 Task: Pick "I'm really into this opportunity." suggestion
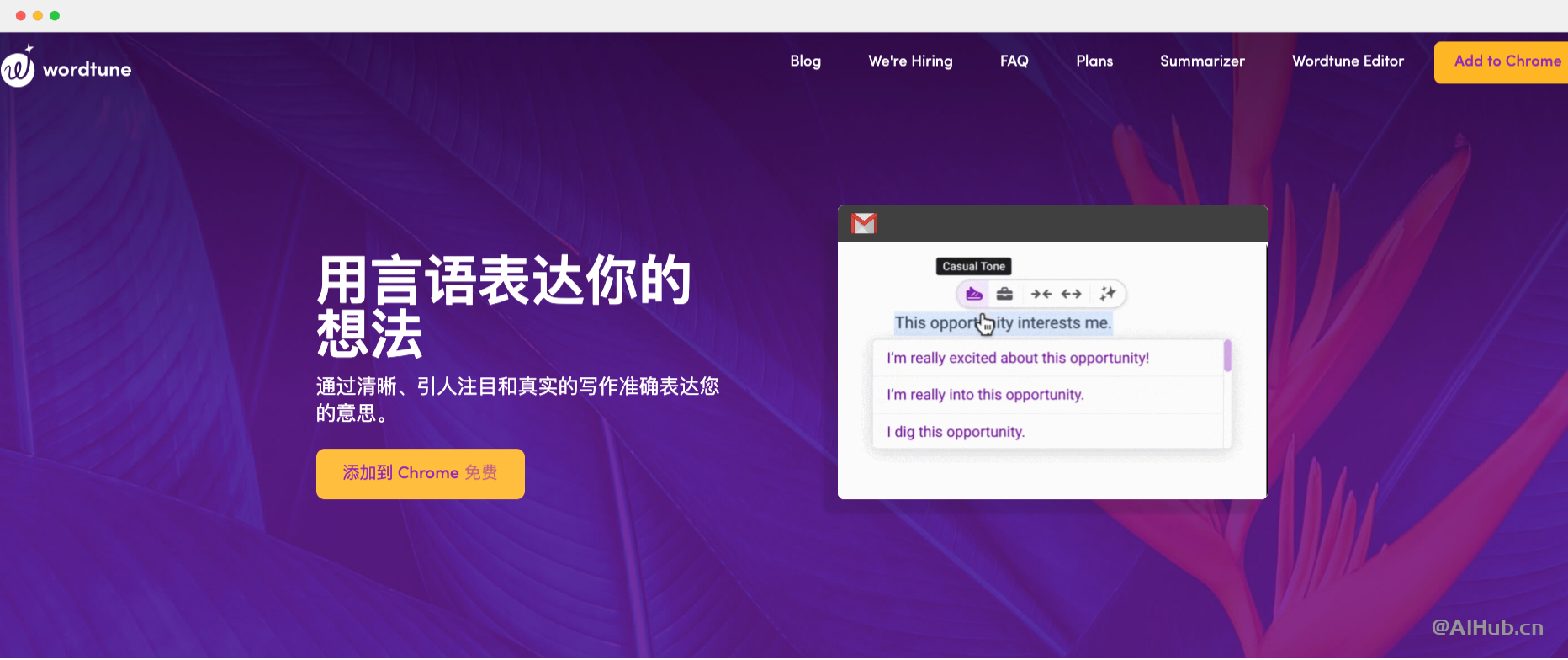click(985, 395)
